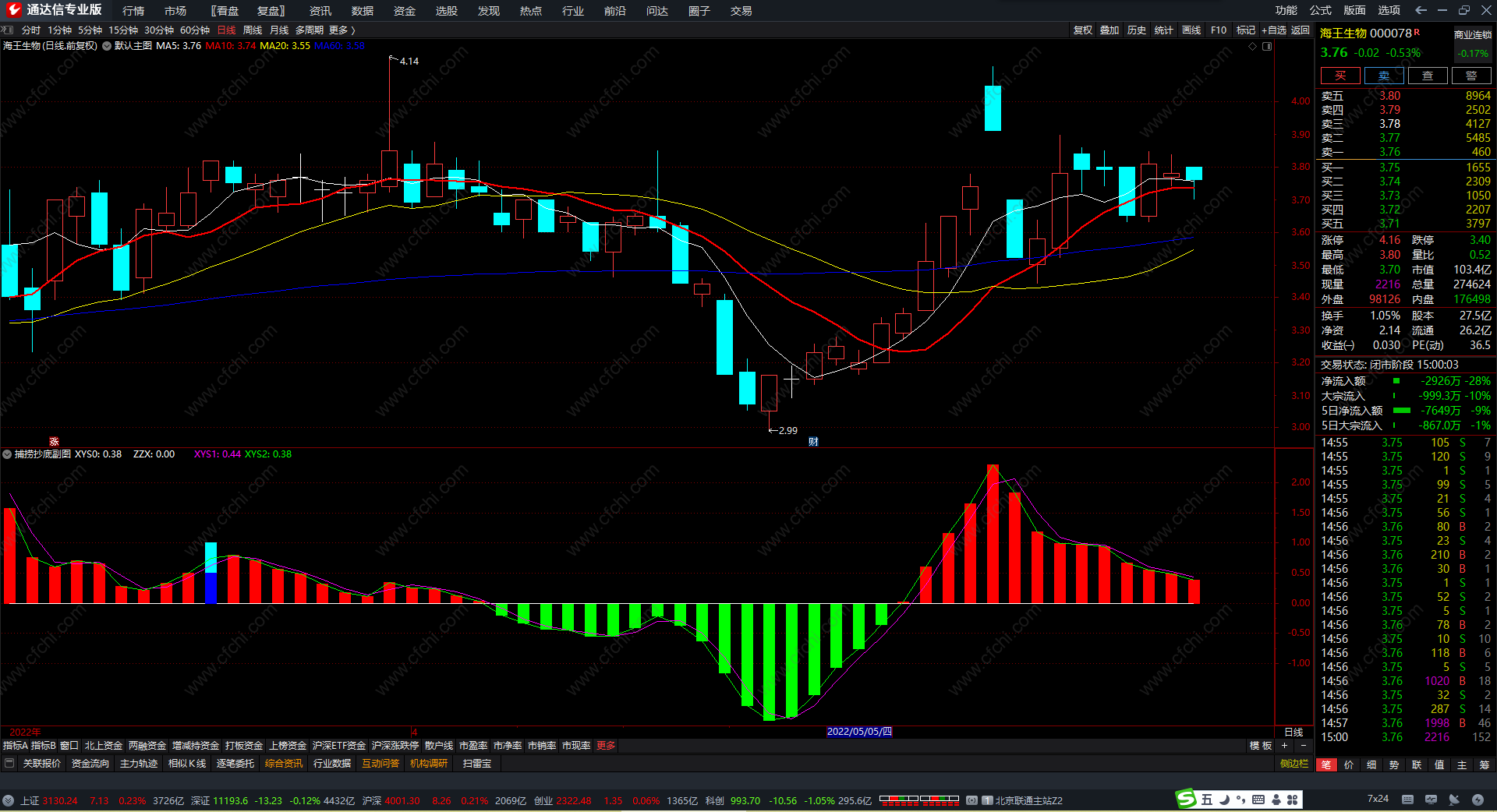Switch tick panel to 势 view
This screenshot has height=812, width=1497.
point(1394,764)
